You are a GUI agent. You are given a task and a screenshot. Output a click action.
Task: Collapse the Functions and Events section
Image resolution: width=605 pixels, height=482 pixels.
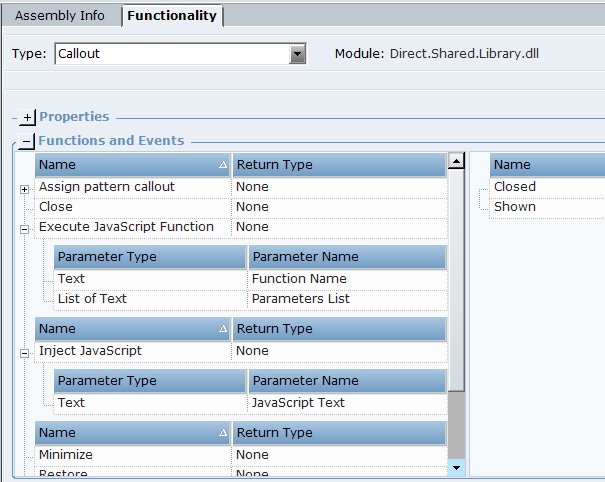point(27,141)
